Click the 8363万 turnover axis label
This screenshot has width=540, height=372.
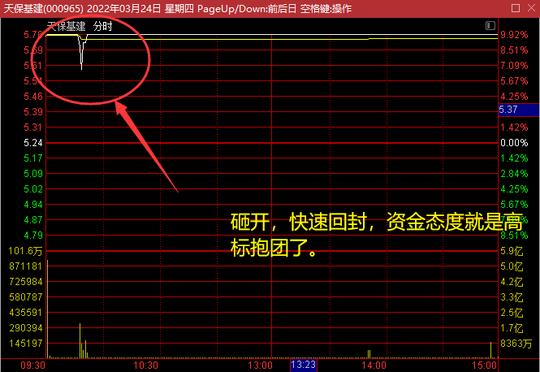point(516,343)
